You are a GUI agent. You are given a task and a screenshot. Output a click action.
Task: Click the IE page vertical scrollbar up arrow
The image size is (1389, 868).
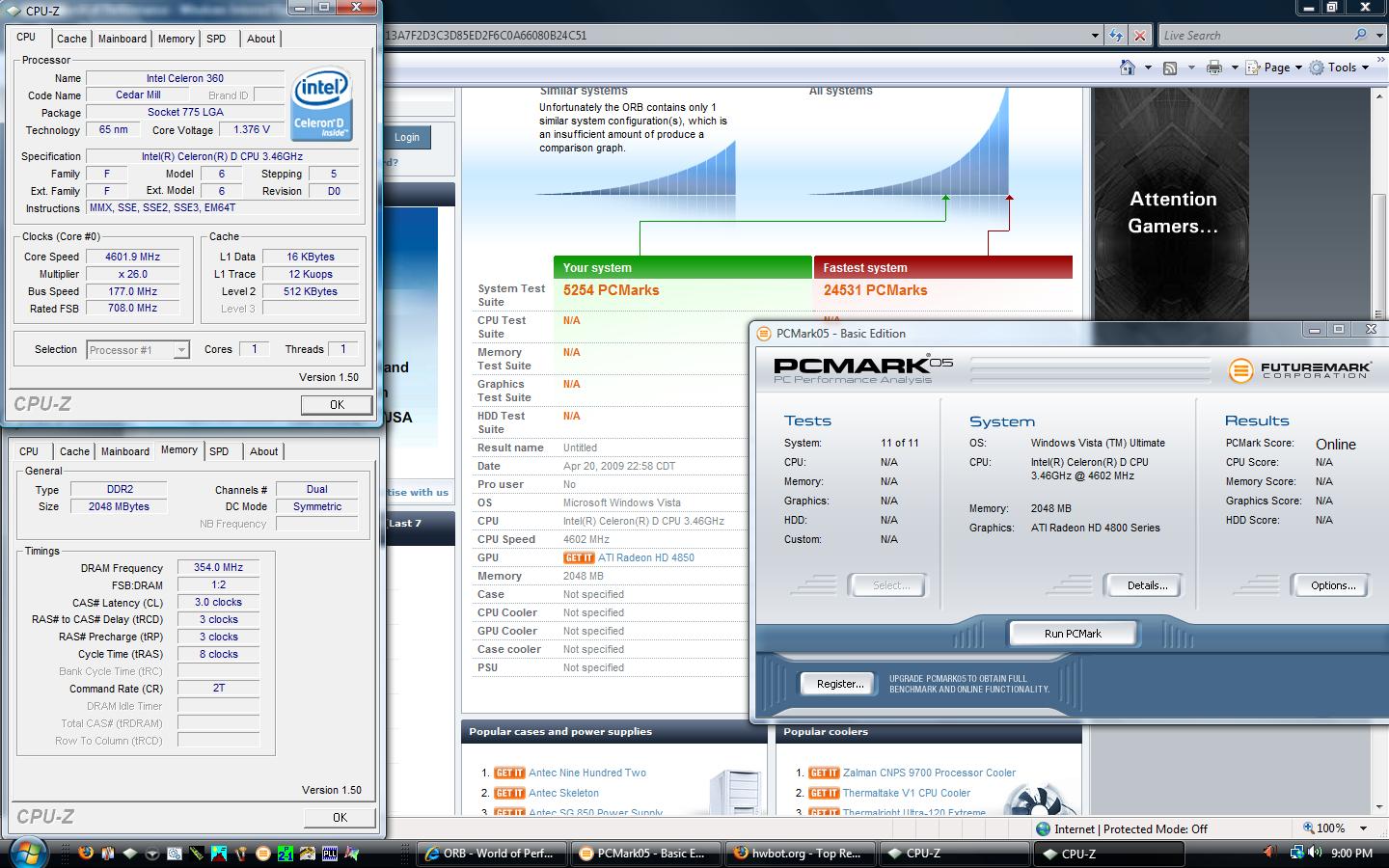pyautogui.click(x=1379, y=95)
